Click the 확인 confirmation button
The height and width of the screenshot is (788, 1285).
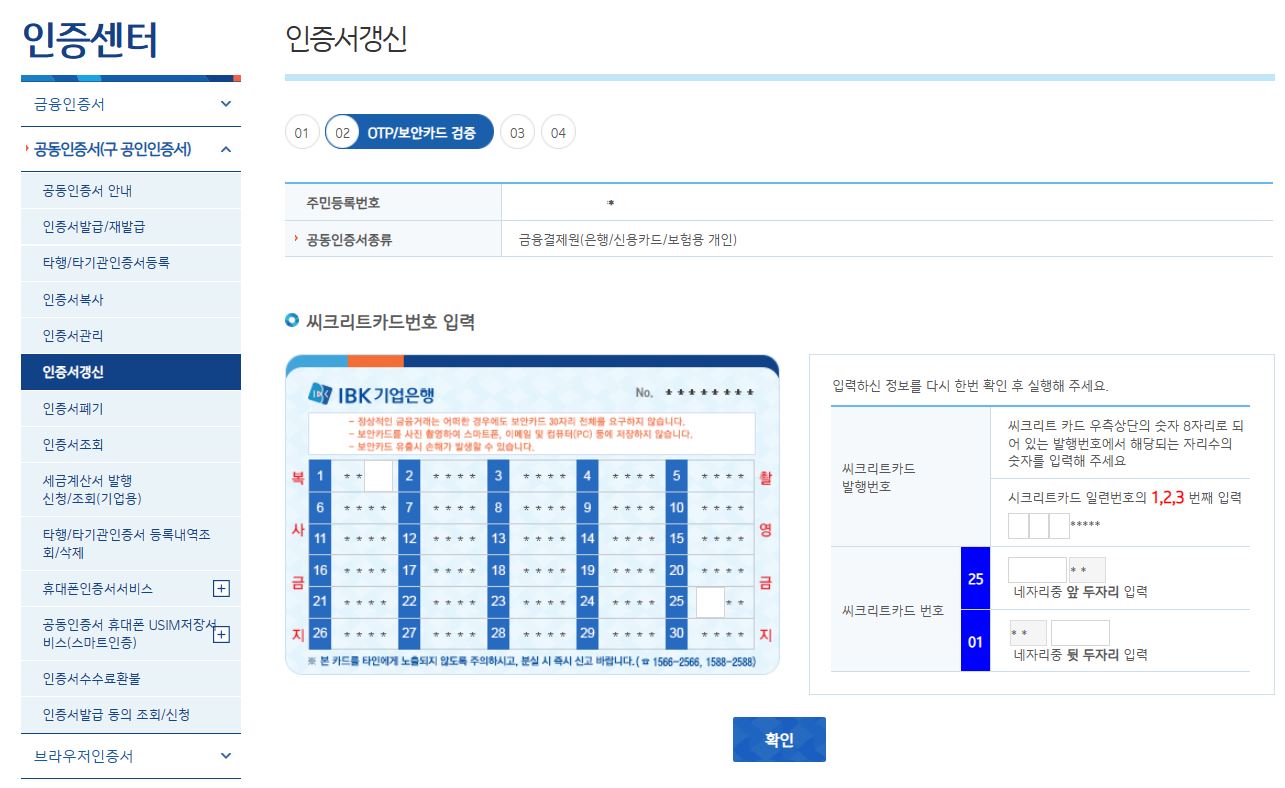tap(779, 738)
